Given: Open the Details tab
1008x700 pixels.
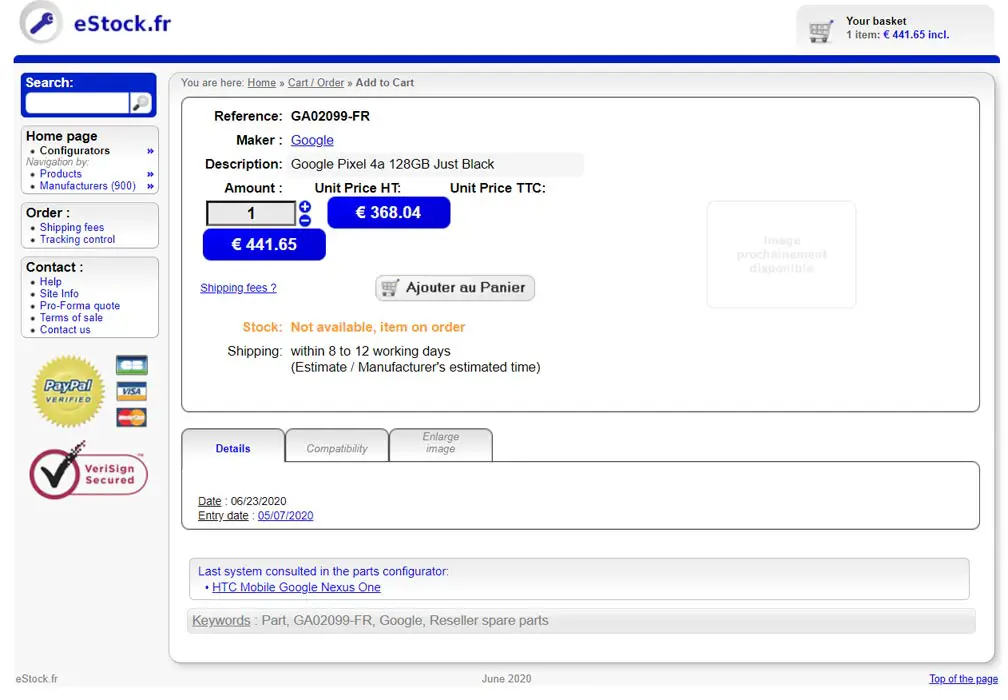Looking at the screenshot, I should click(x=233, y=449).
